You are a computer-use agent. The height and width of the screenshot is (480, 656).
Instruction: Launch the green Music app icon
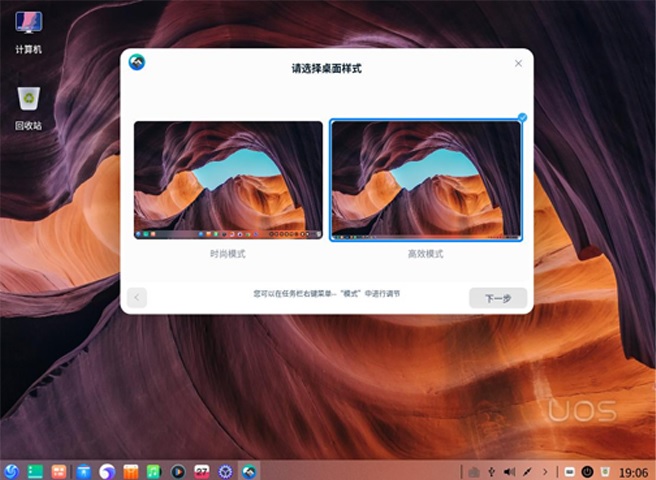click(x=154, y=472)
